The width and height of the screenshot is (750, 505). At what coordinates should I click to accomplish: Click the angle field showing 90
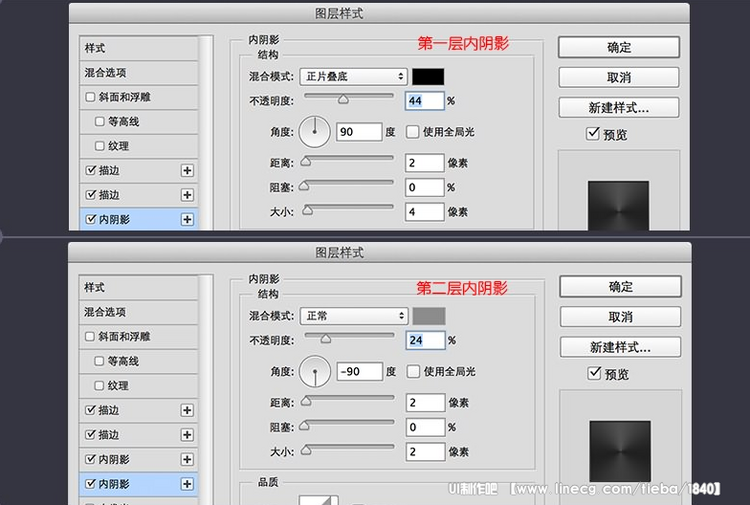(359, 132)
